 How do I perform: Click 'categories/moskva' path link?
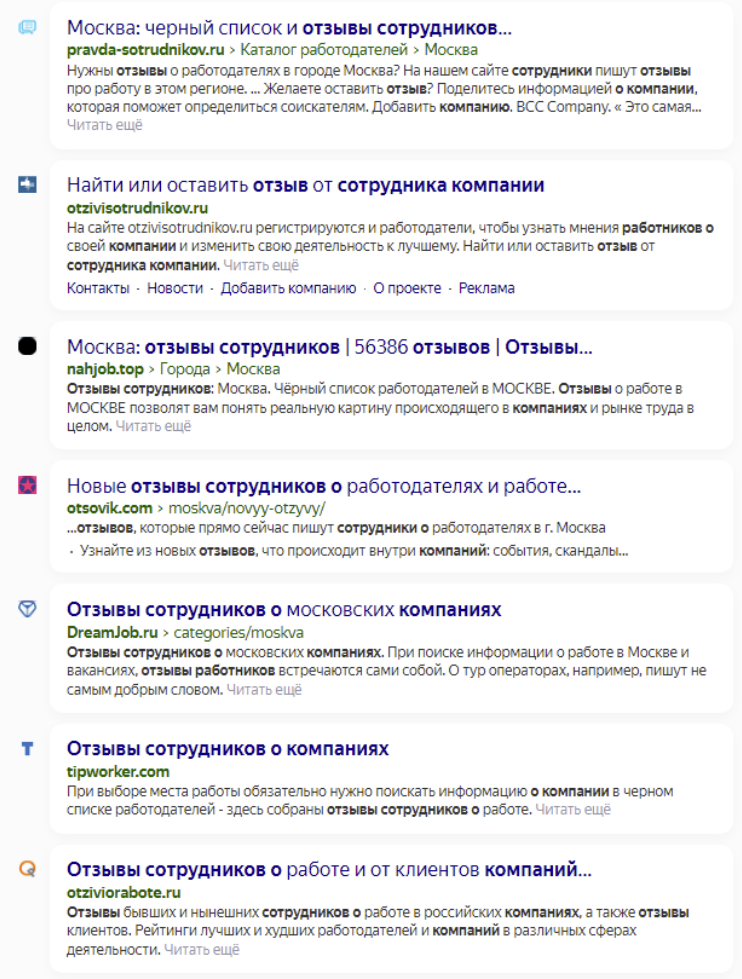pos(239,632)
